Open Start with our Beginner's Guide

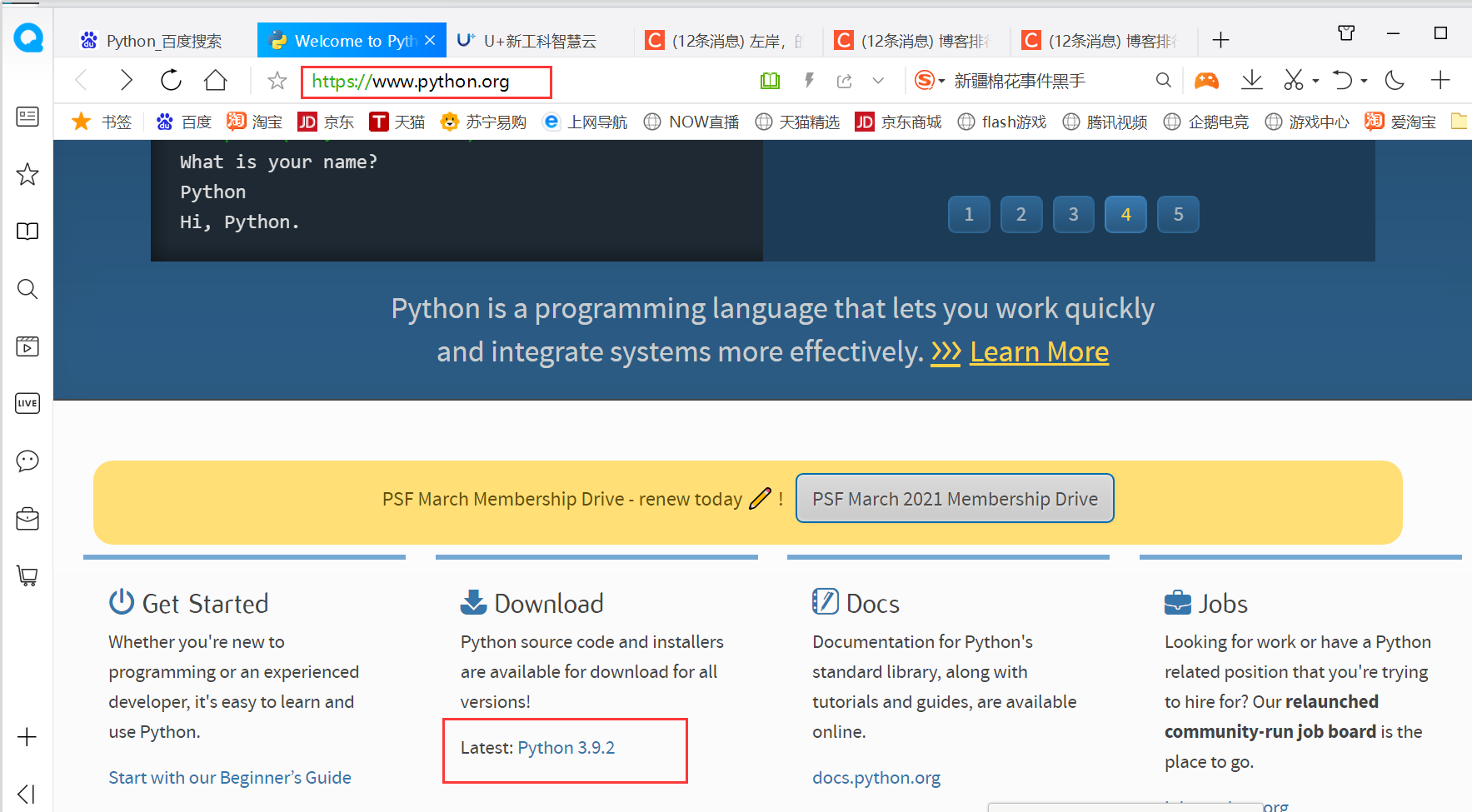[x=230, y=778]
